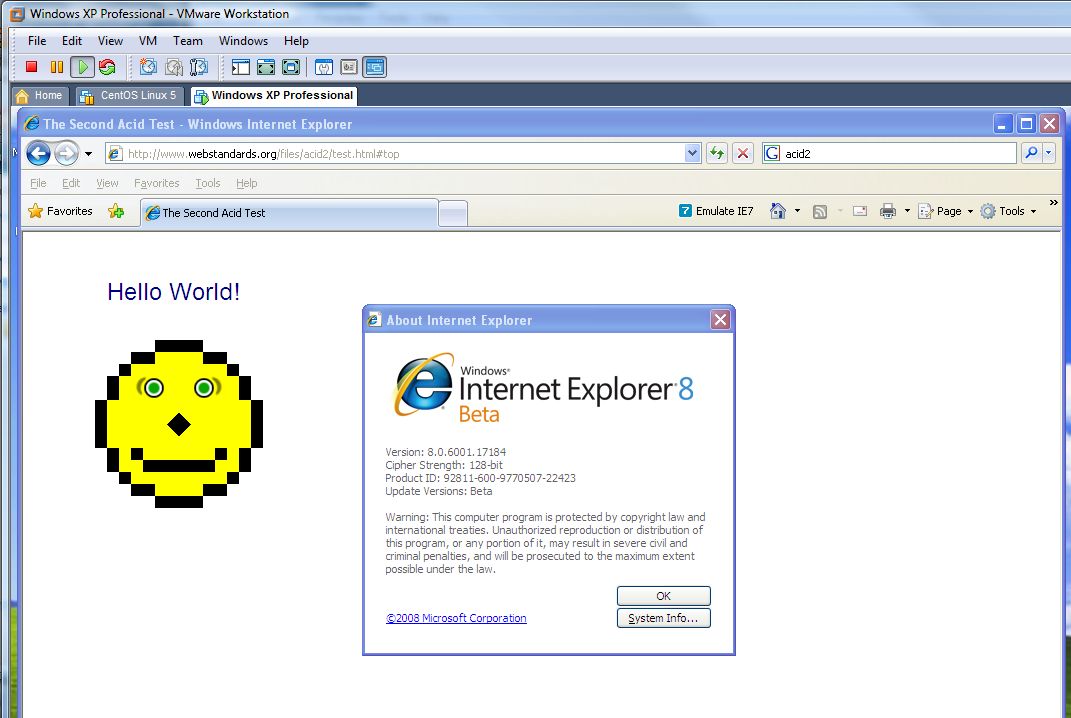Open the home button dropdown arrow
The image size is (1071, 718).
[797, 211]
